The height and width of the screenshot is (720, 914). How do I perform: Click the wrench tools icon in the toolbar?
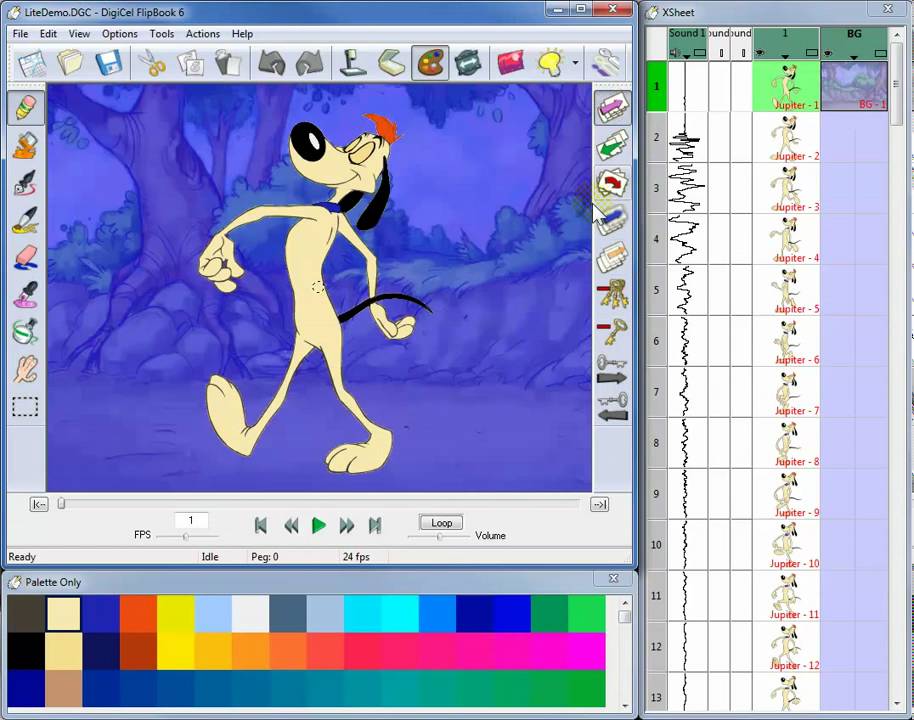606,63
